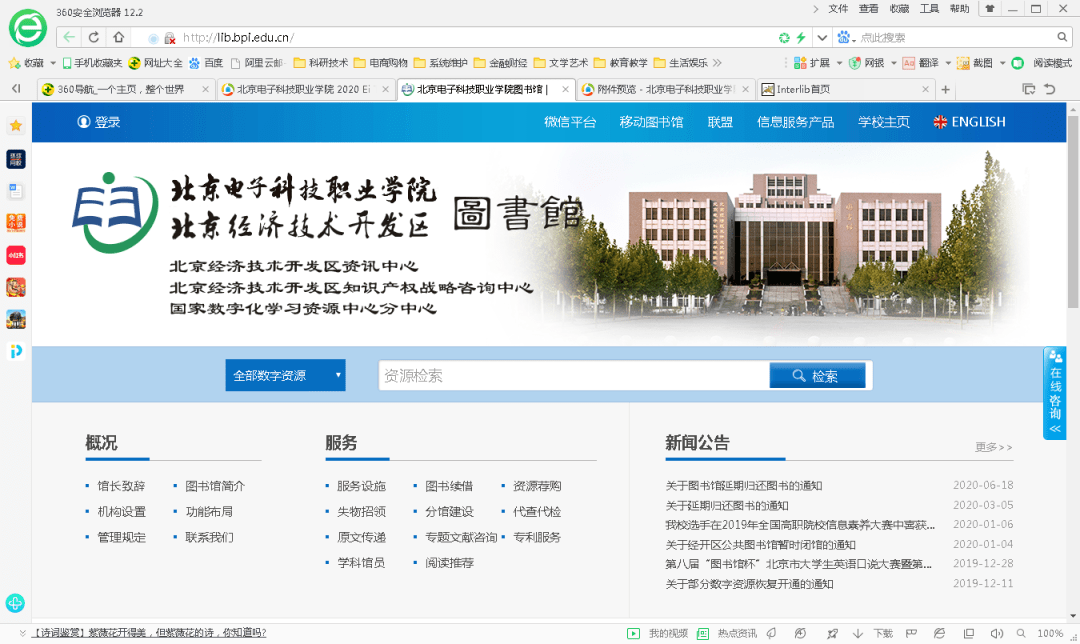Click the back navigation arrow
1080x644 pixels.
pyautogui.click(x=69, y=37)
